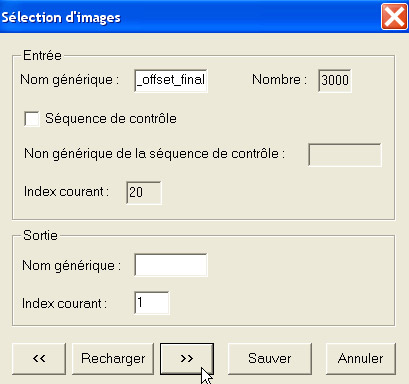The width and height of the screenshot is (409, 384).
Task: Click the Sortie group box heading
Action: [40, 235]
